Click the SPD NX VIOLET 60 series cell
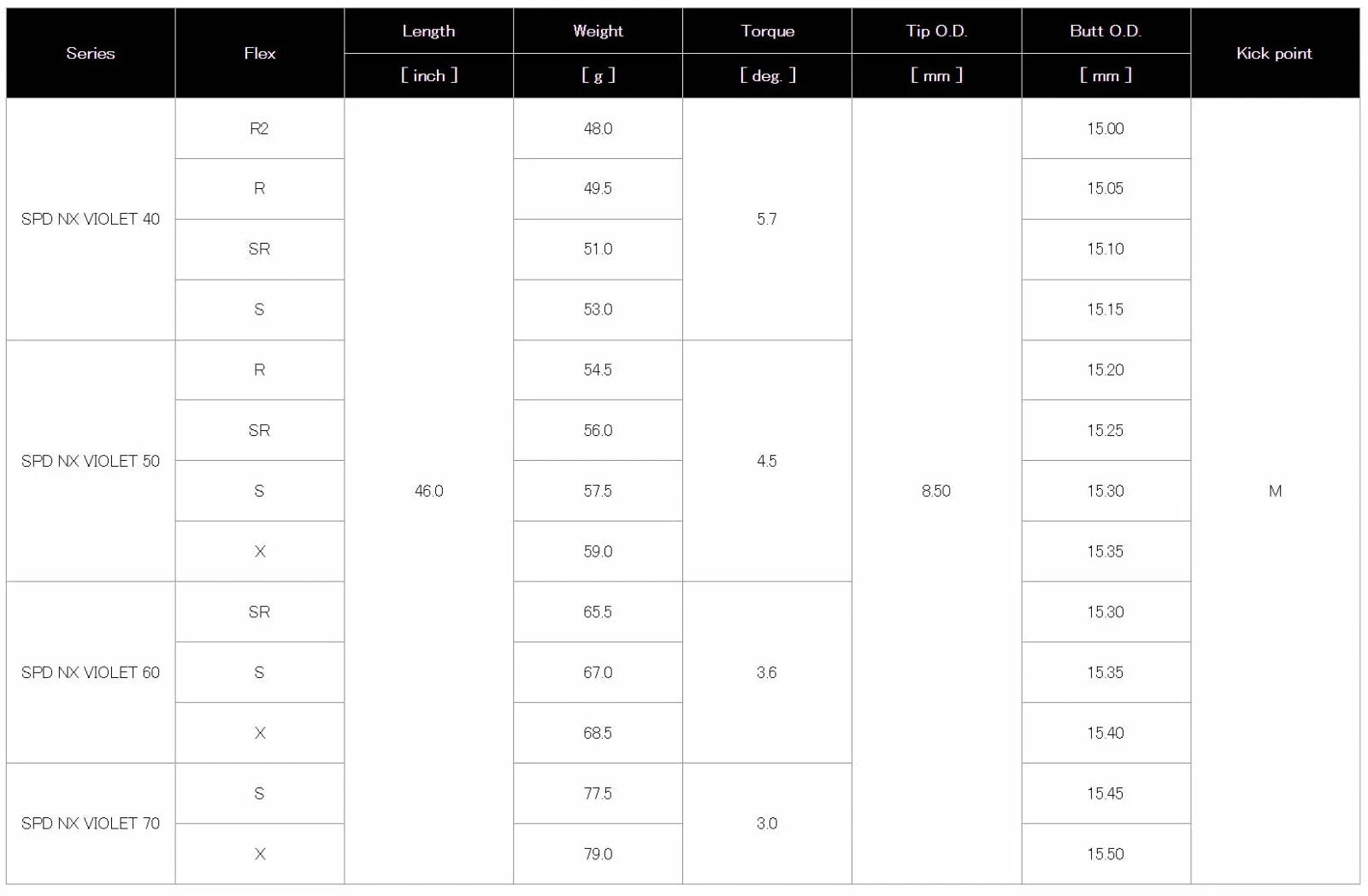 click(90, 672)
